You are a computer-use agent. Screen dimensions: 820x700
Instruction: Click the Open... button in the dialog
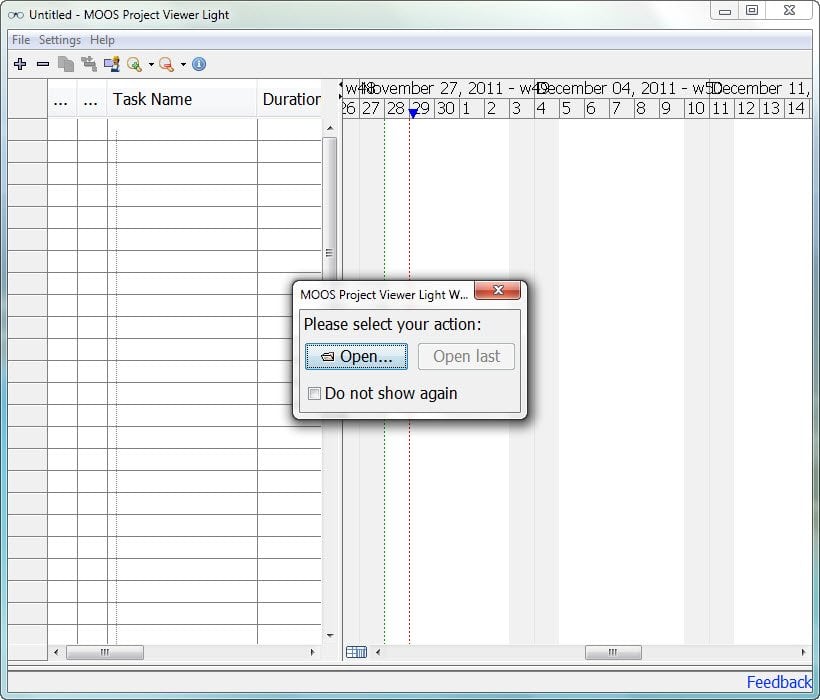[x=356, y=357]
